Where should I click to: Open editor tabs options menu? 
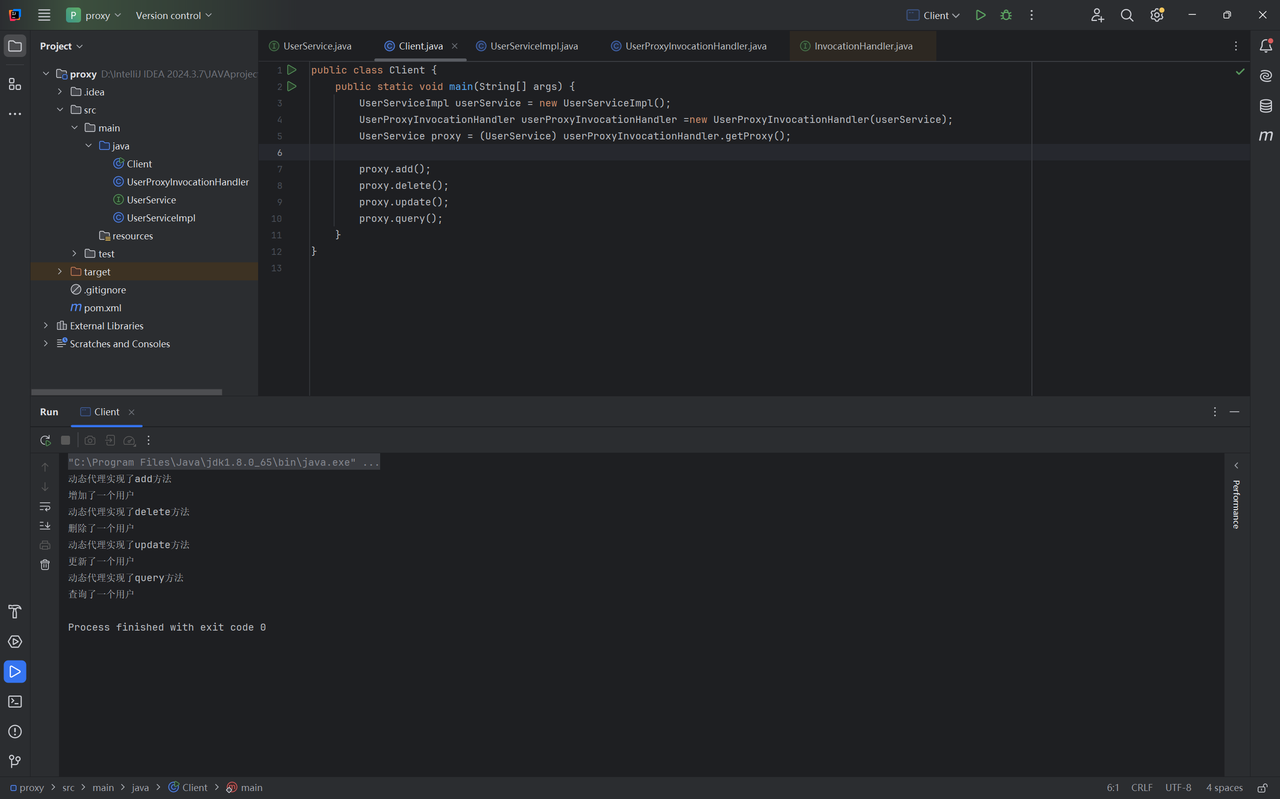pyautogui.click(x=1236, y=46)
